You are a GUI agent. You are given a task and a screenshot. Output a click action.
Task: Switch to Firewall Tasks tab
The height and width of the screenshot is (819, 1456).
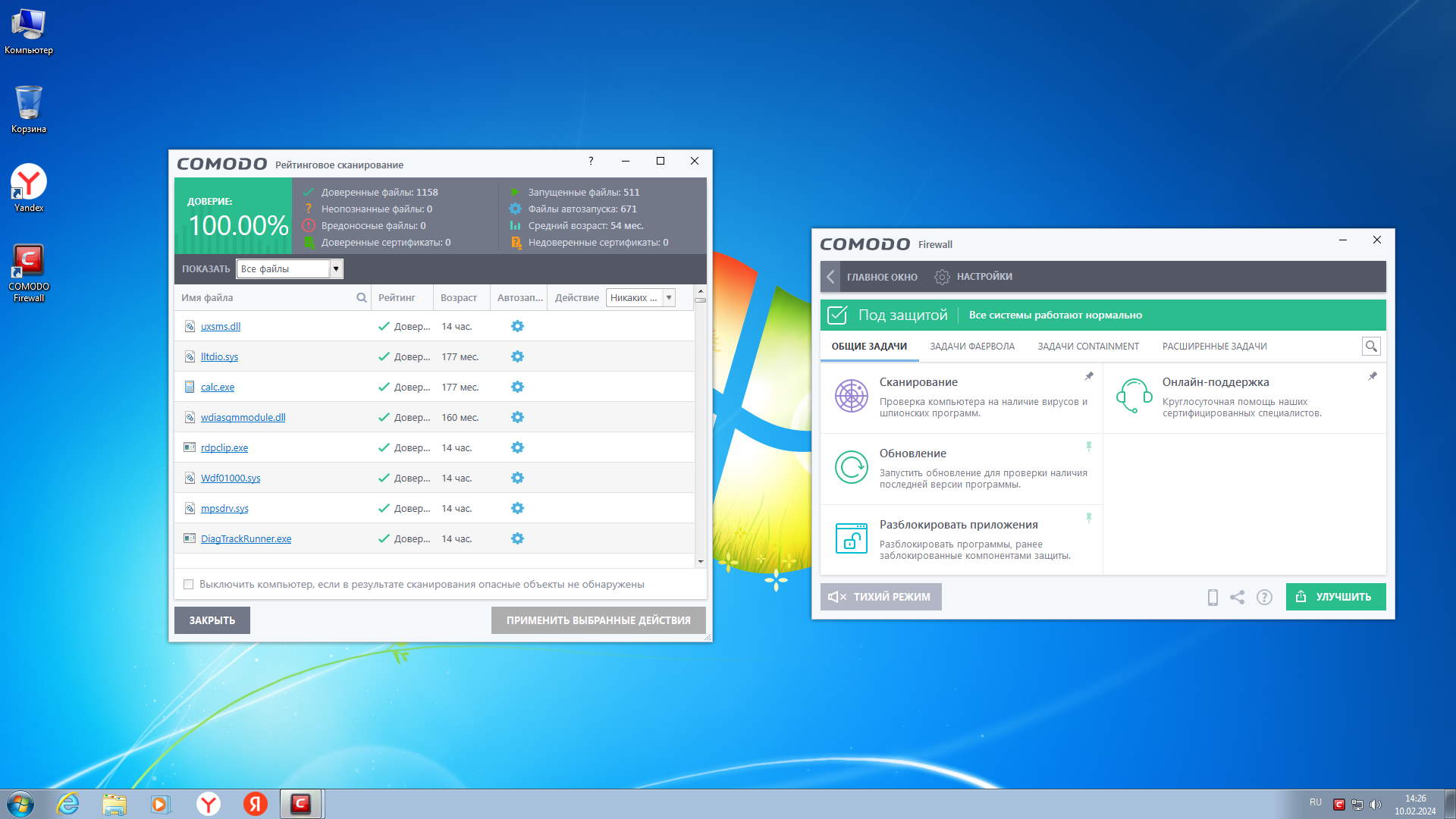971,347
